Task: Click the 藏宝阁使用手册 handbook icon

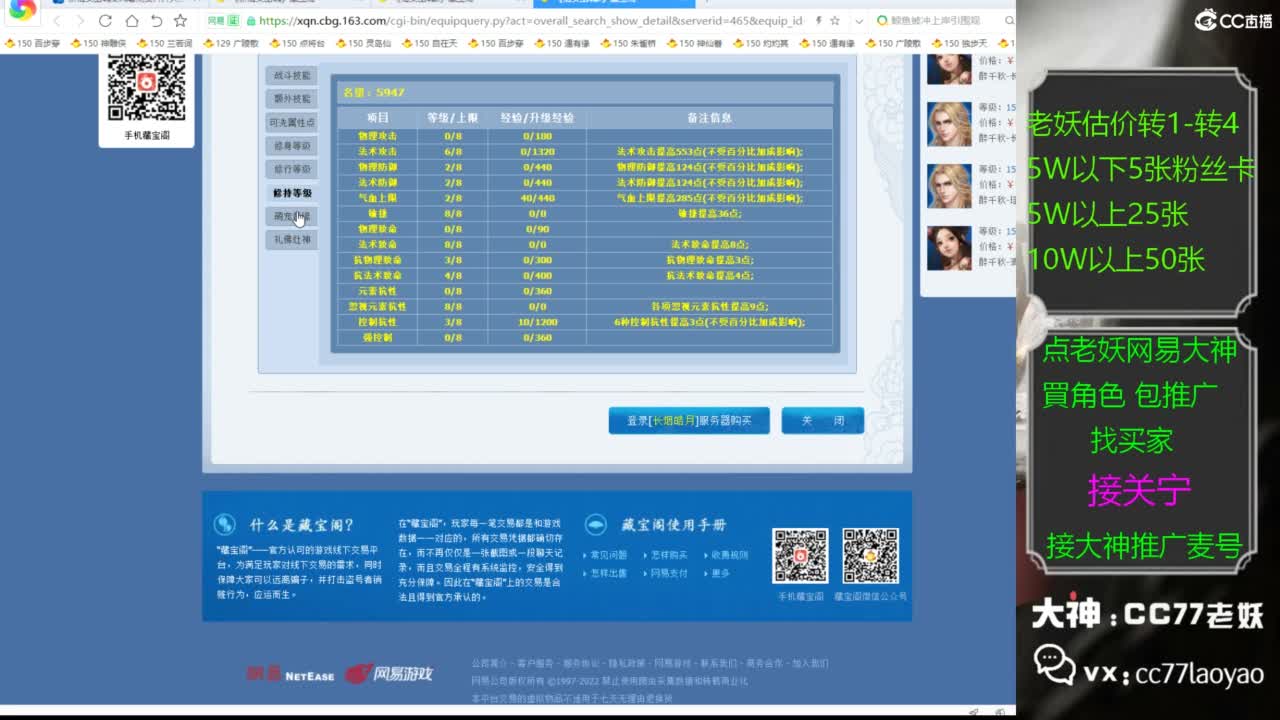Action: tap(597, 524)
